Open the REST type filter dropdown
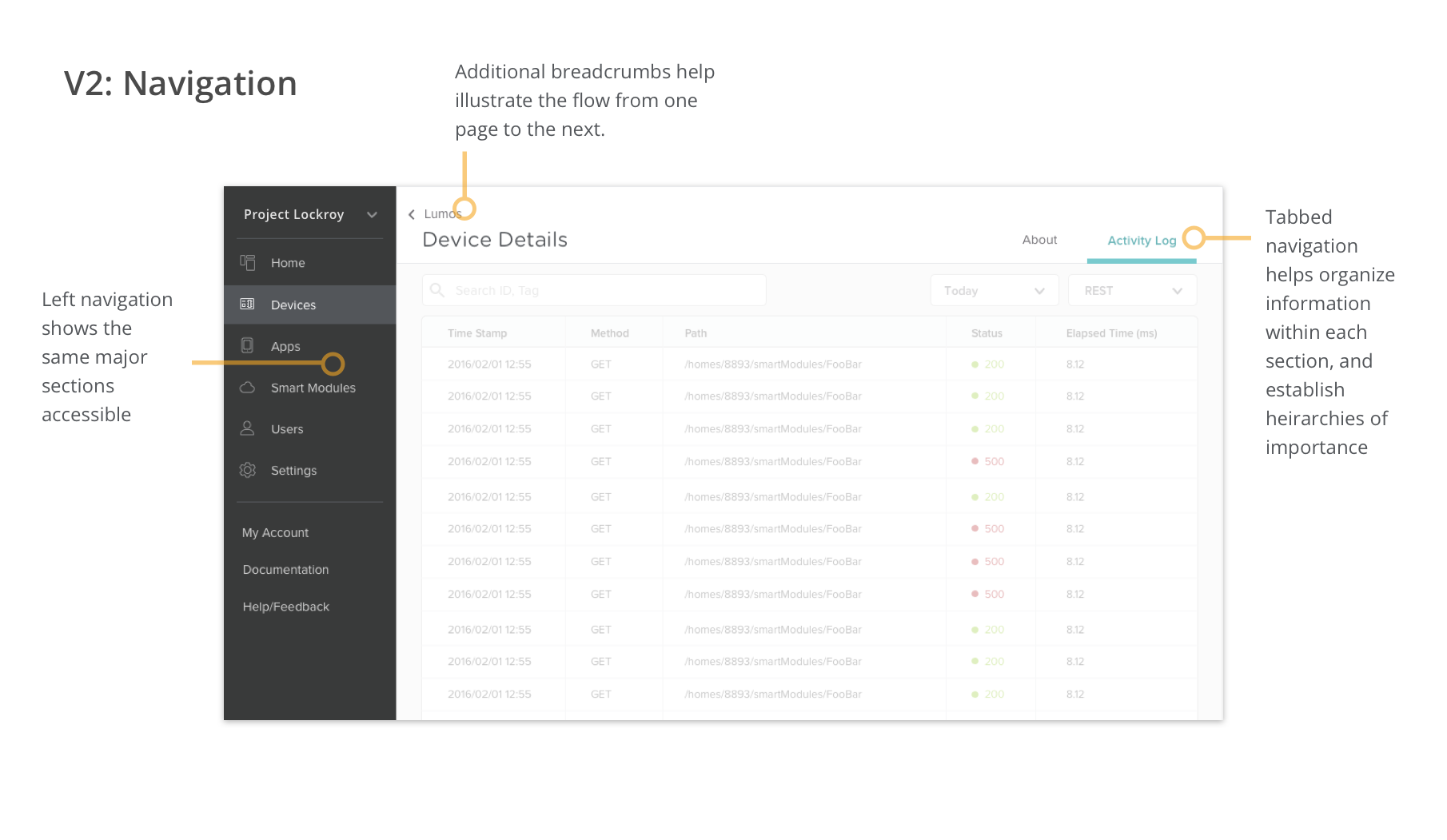 tap(1132, 290)
